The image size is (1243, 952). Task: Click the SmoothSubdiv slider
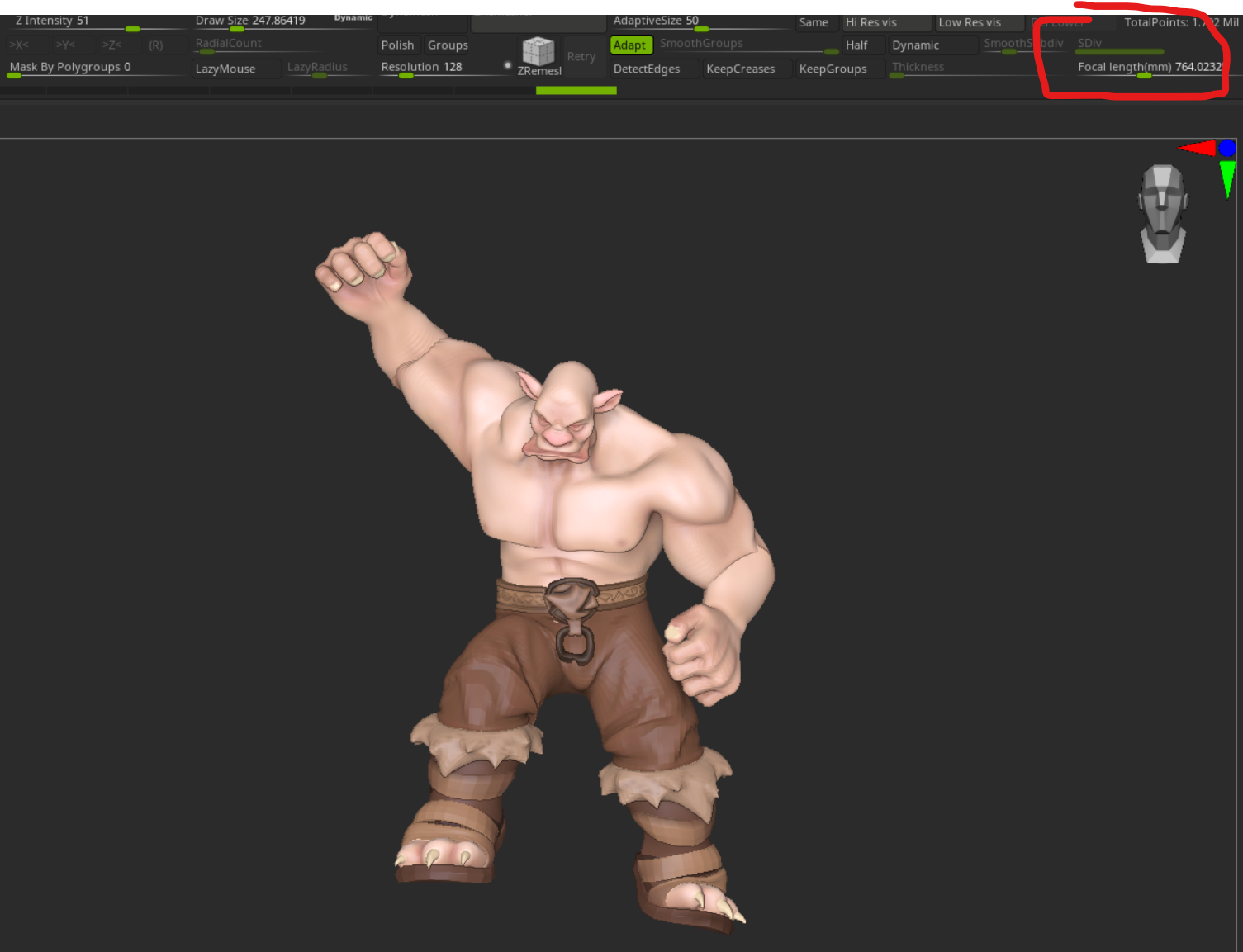[1024, 45]
